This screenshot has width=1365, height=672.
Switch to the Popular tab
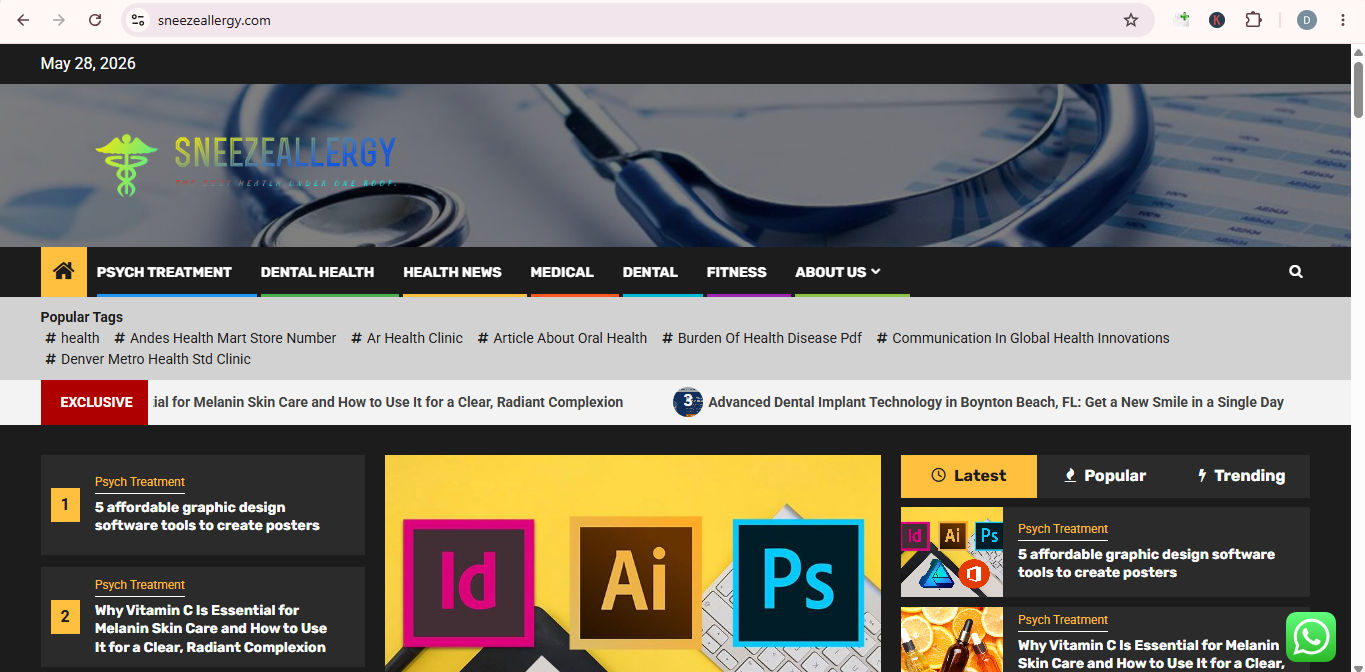[x=1104, y=476]
